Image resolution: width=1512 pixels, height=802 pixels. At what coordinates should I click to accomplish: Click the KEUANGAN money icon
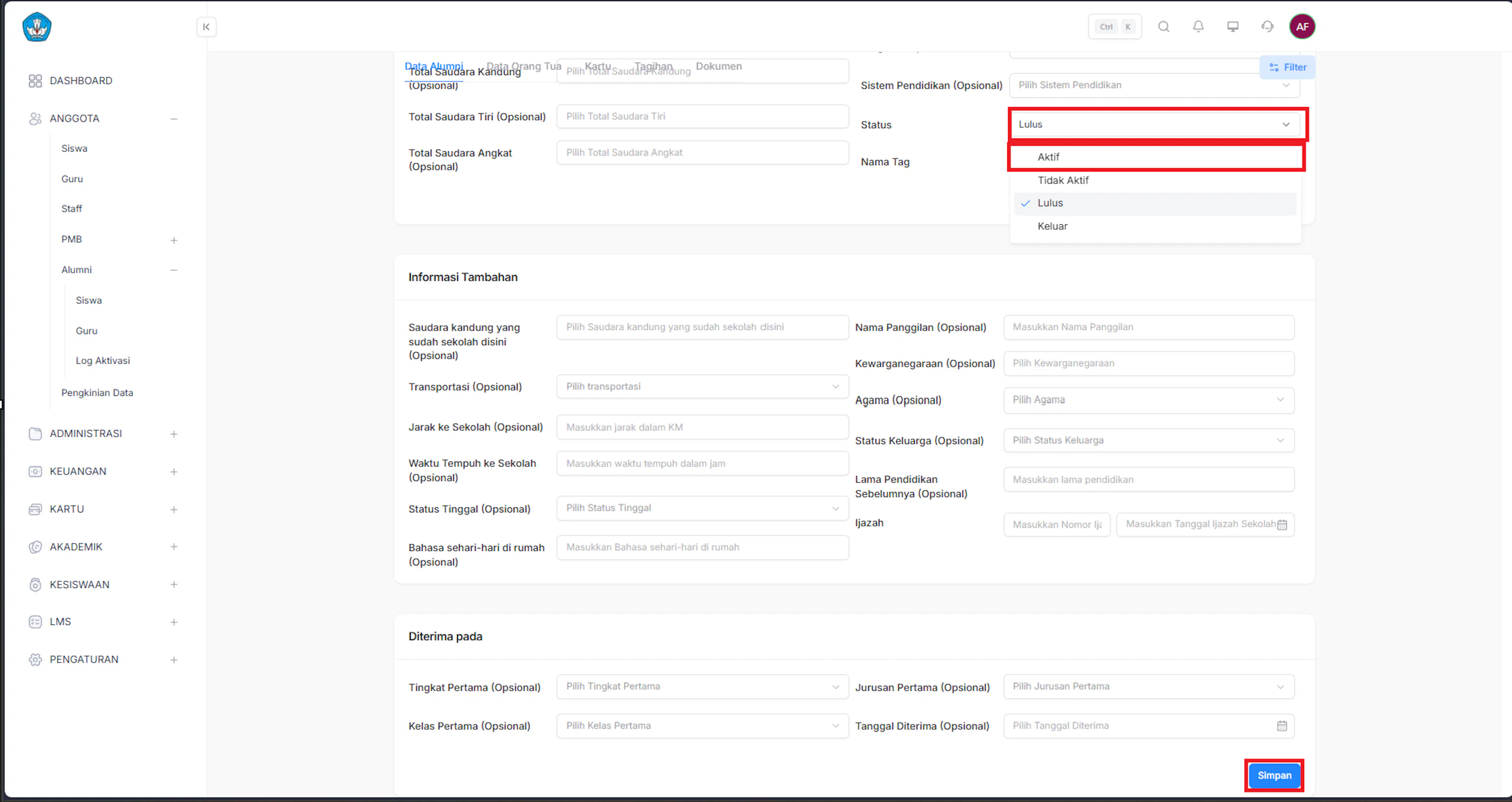point(35,471)
